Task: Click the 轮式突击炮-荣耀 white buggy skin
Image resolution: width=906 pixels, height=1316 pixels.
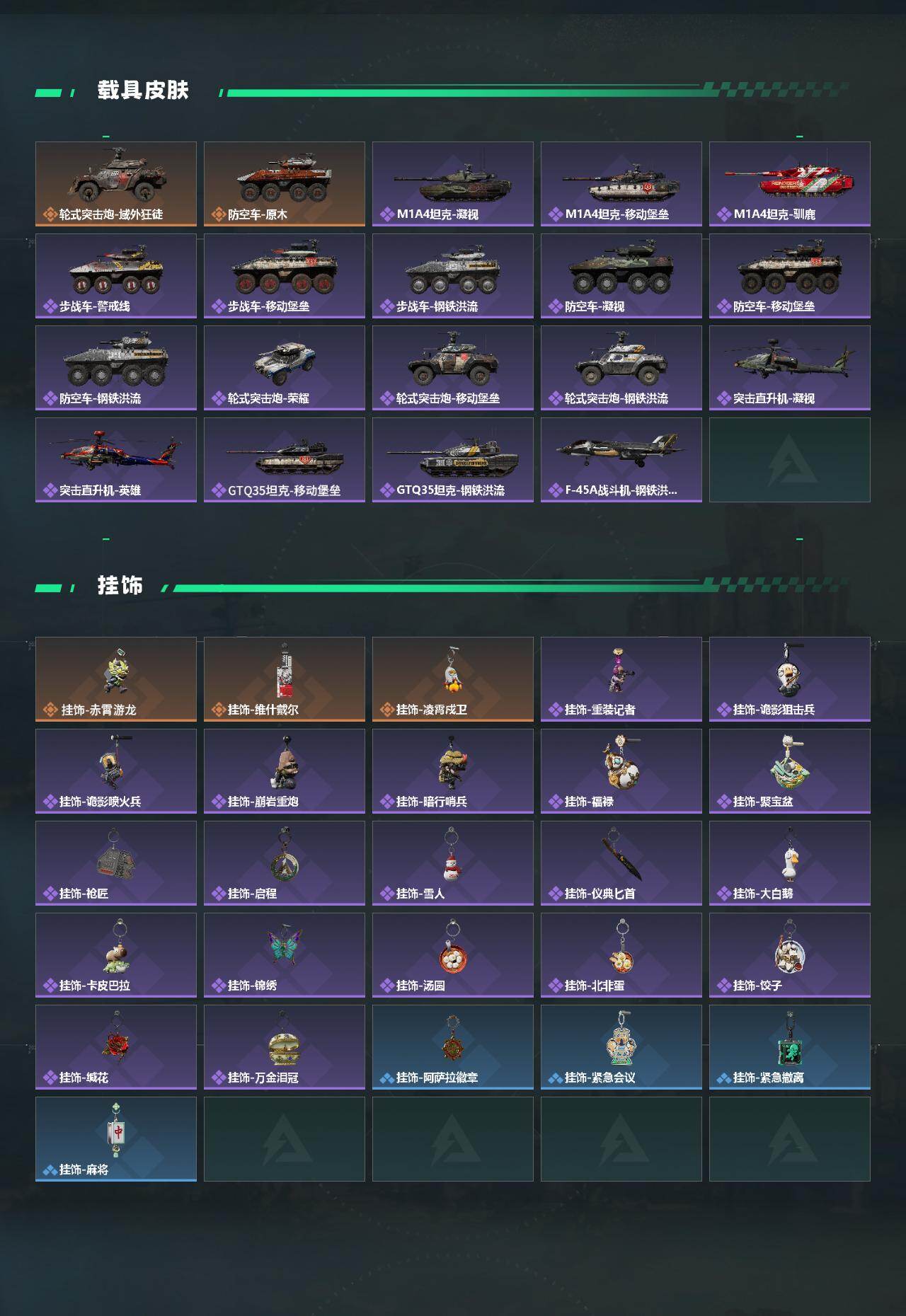Action: (x=285, y=368)
